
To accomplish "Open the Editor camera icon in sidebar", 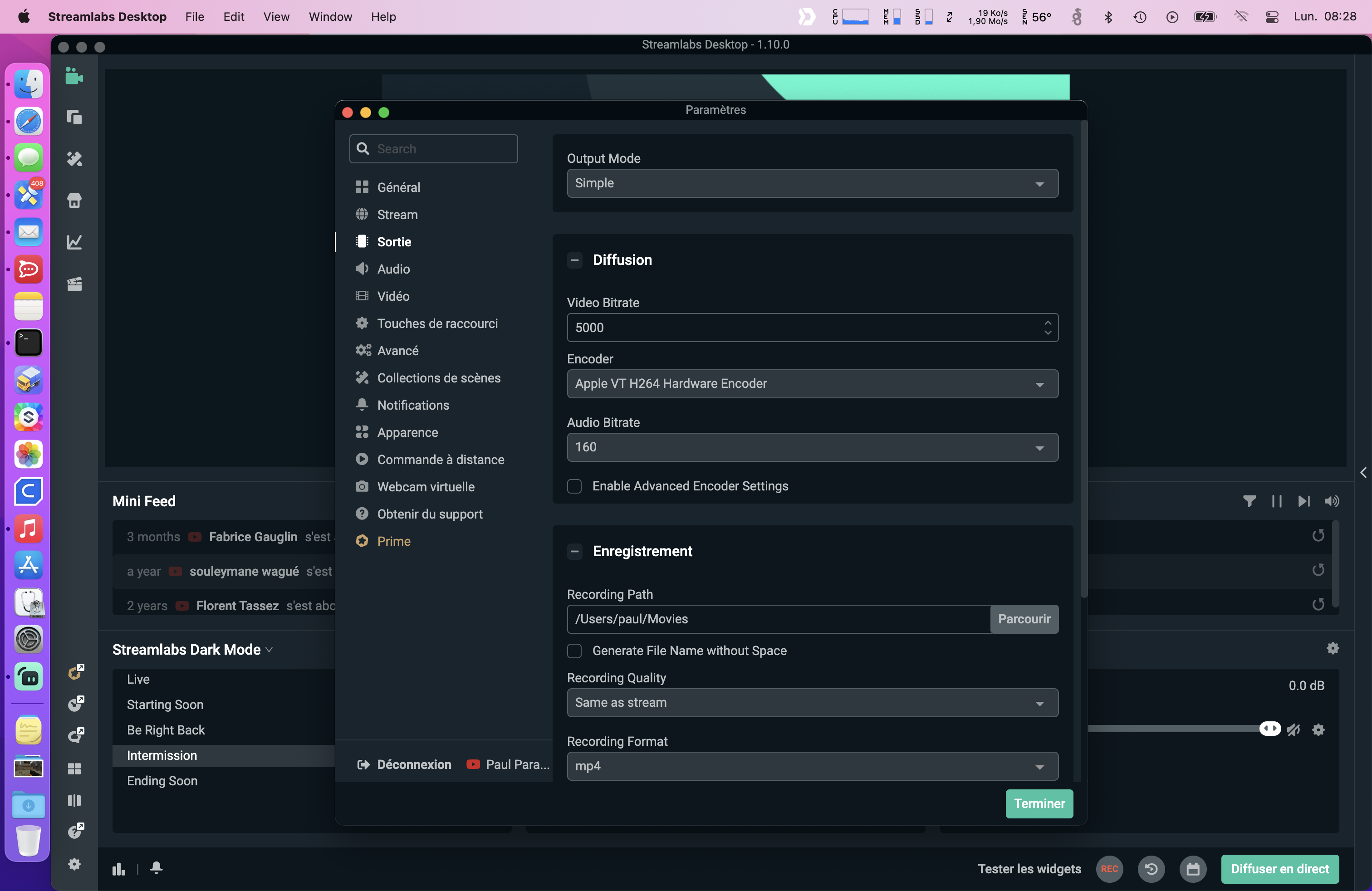I will pyautogui.click(x=74, y=76).
